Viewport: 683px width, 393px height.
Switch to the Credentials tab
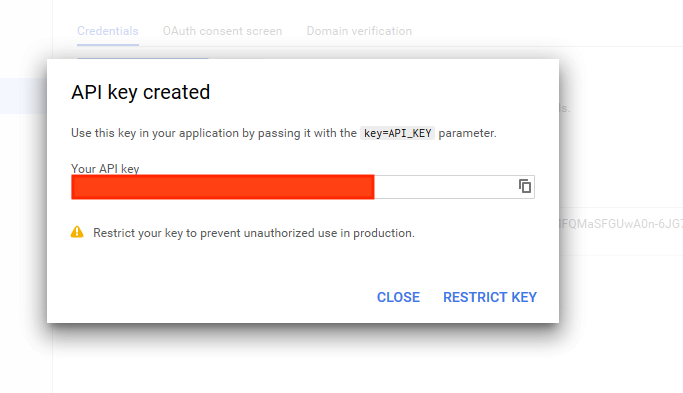(x=108, y=31)
